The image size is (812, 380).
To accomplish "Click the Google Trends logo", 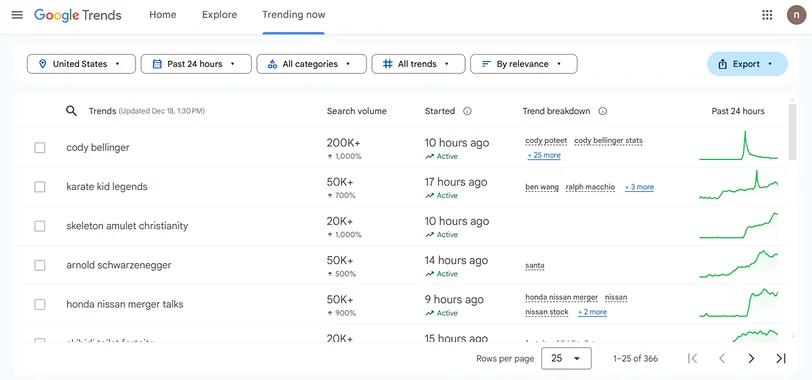I will point(78,15).
